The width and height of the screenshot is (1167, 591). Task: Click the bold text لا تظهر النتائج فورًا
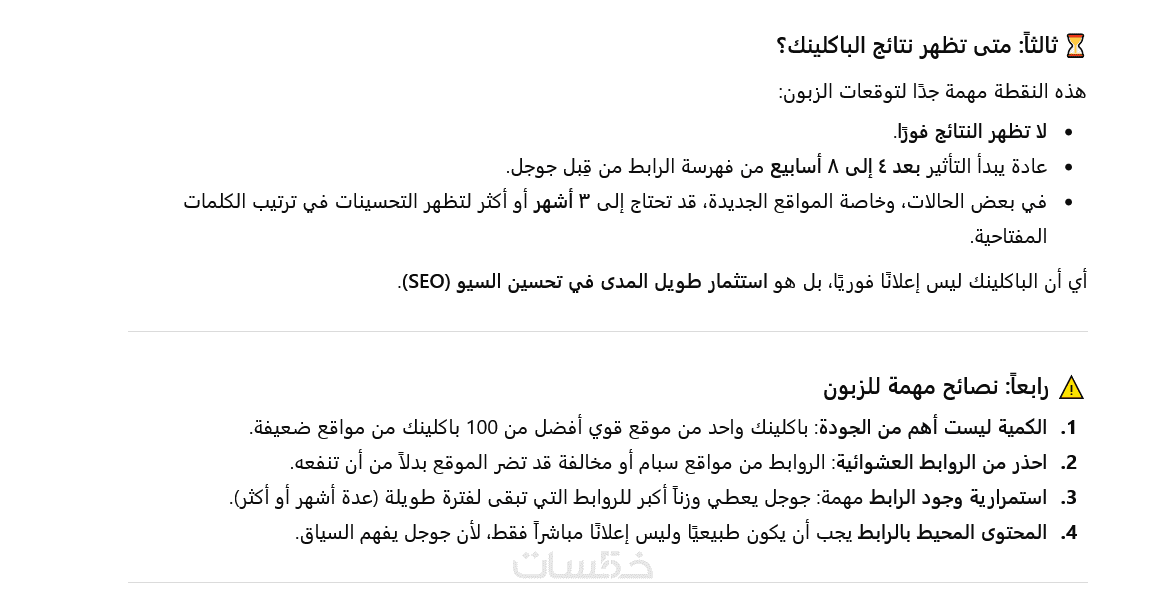tap(970, 131)
